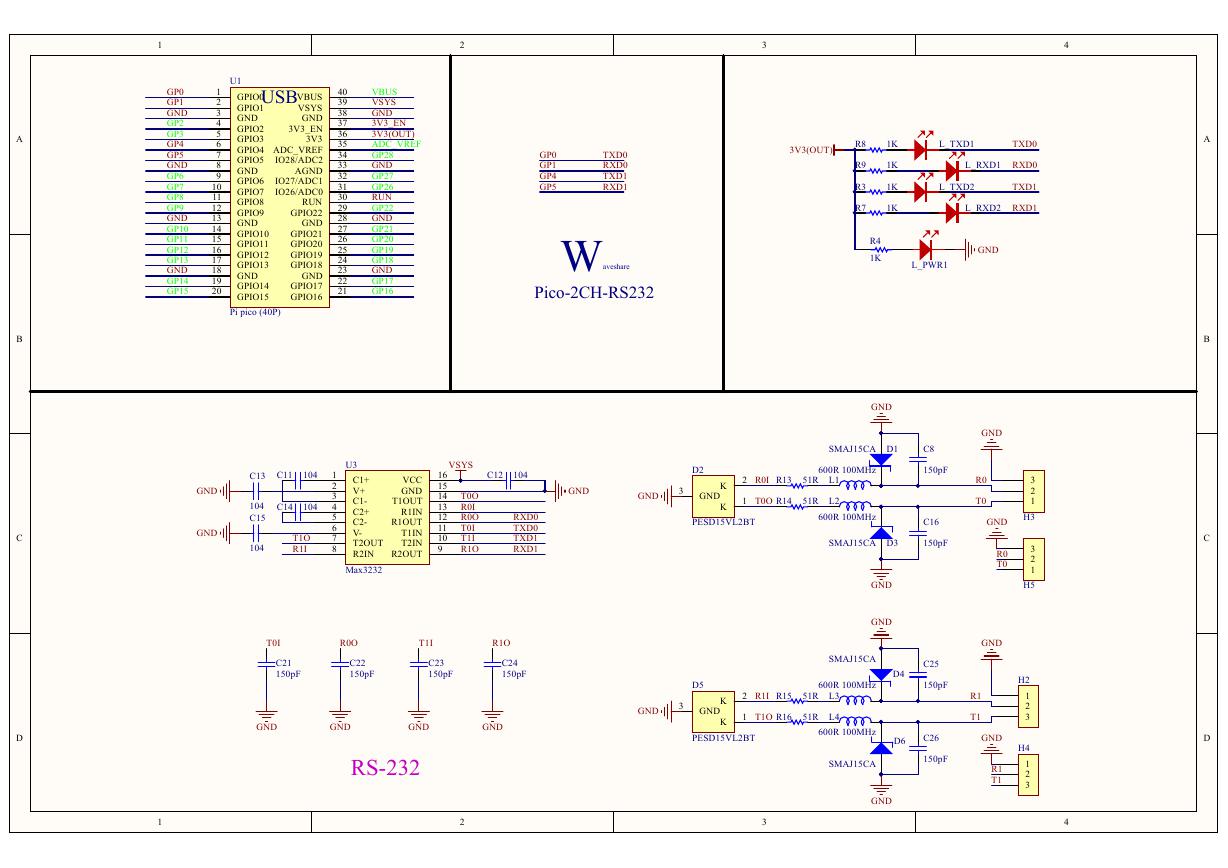
Task: Click the C1+ pin name on U3
Action: (361, 480)
